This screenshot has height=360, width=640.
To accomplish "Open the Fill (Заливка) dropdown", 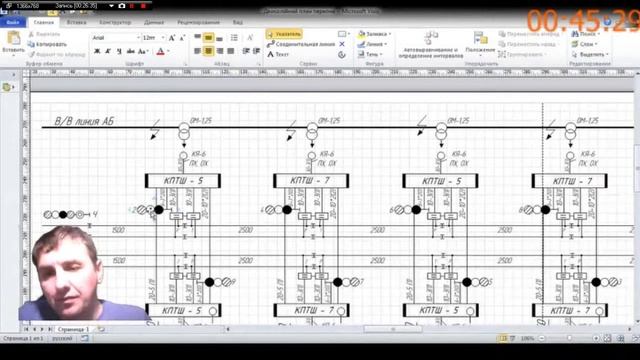I will (374, 34).
